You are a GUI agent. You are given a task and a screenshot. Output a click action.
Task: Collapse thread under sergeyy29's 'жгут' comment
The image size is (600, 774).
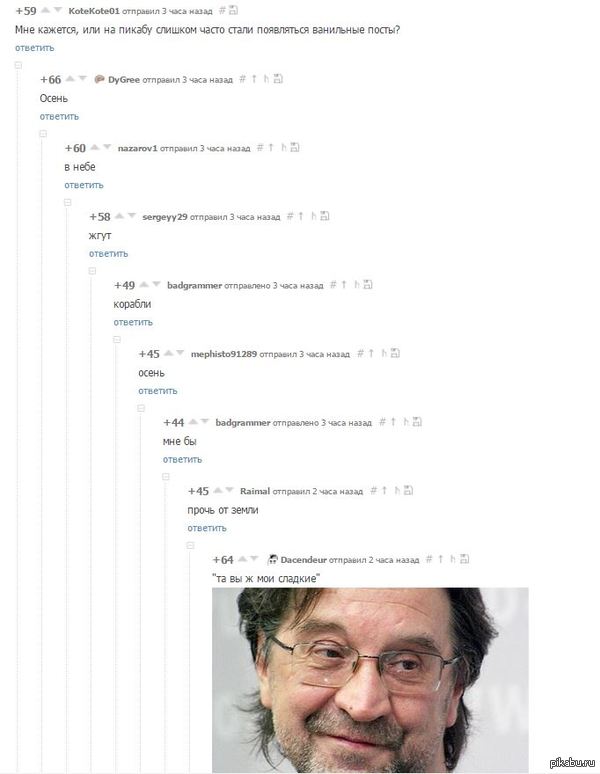92,271
